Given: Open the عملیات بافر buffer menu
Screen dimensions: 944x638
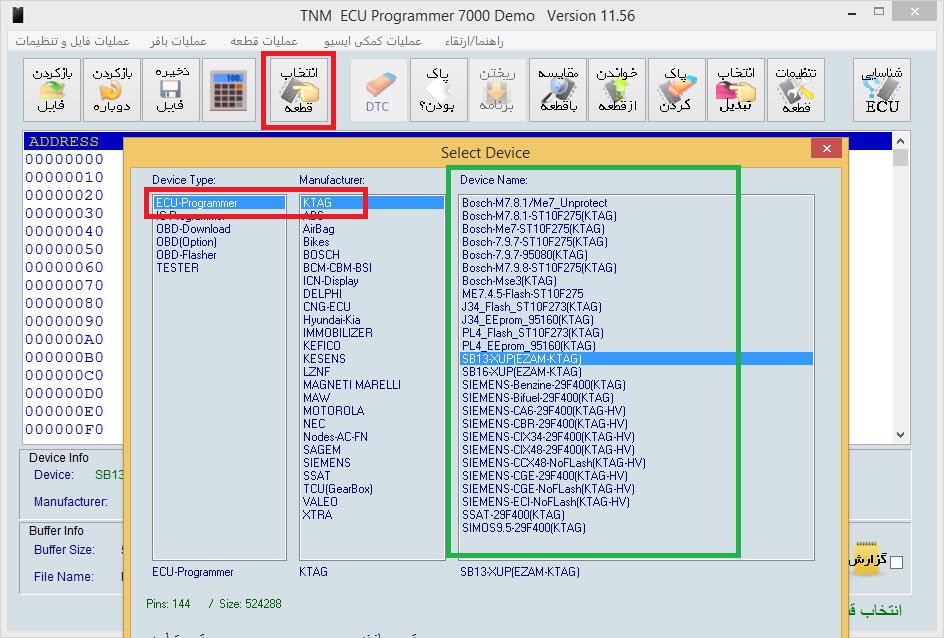Looking at the screenshot, I should tap(178, 41).
